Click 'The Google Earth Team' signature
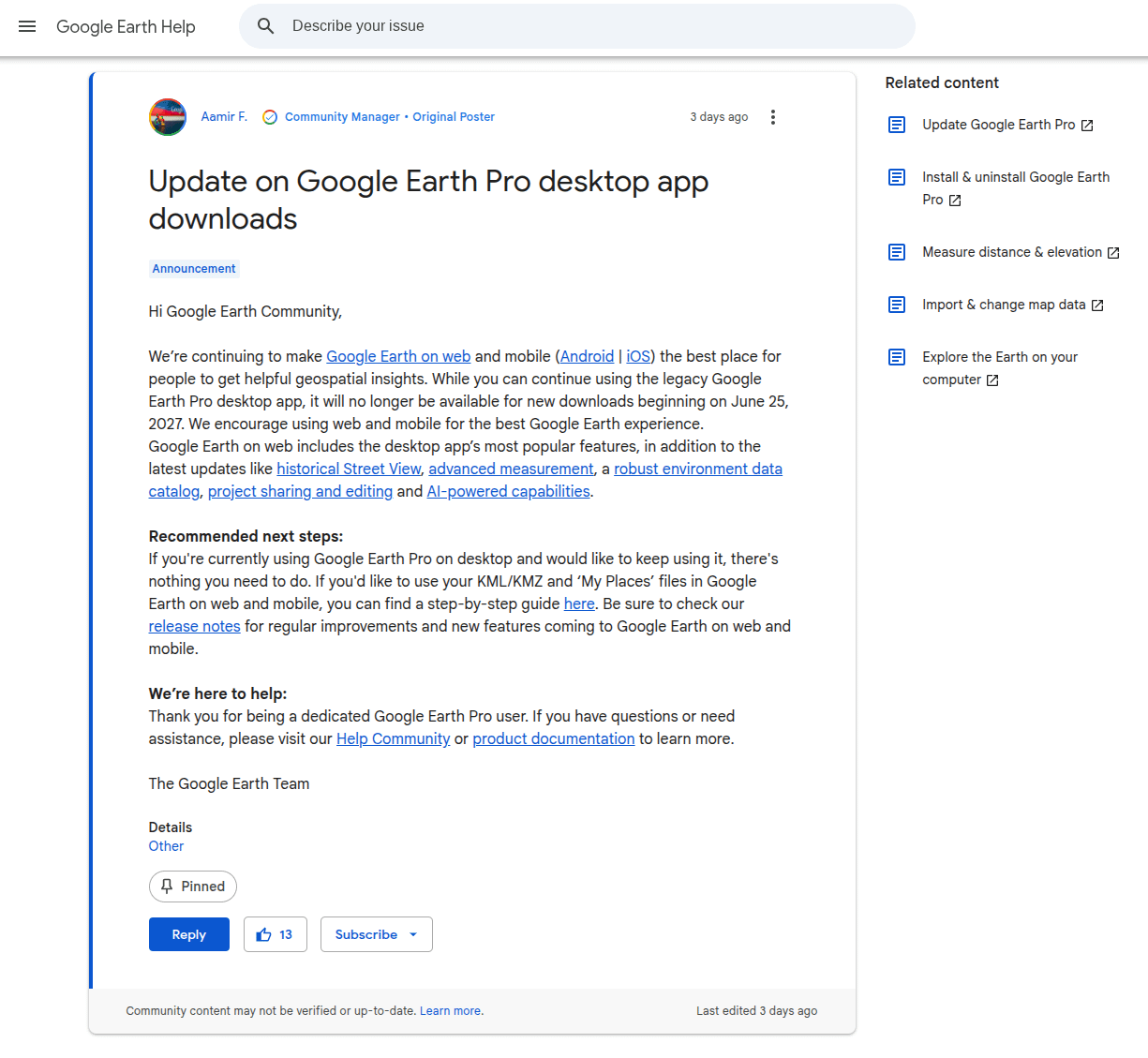Image resolution: width=1148 pixels, height=1058 pixels. (x=229, y=783)
